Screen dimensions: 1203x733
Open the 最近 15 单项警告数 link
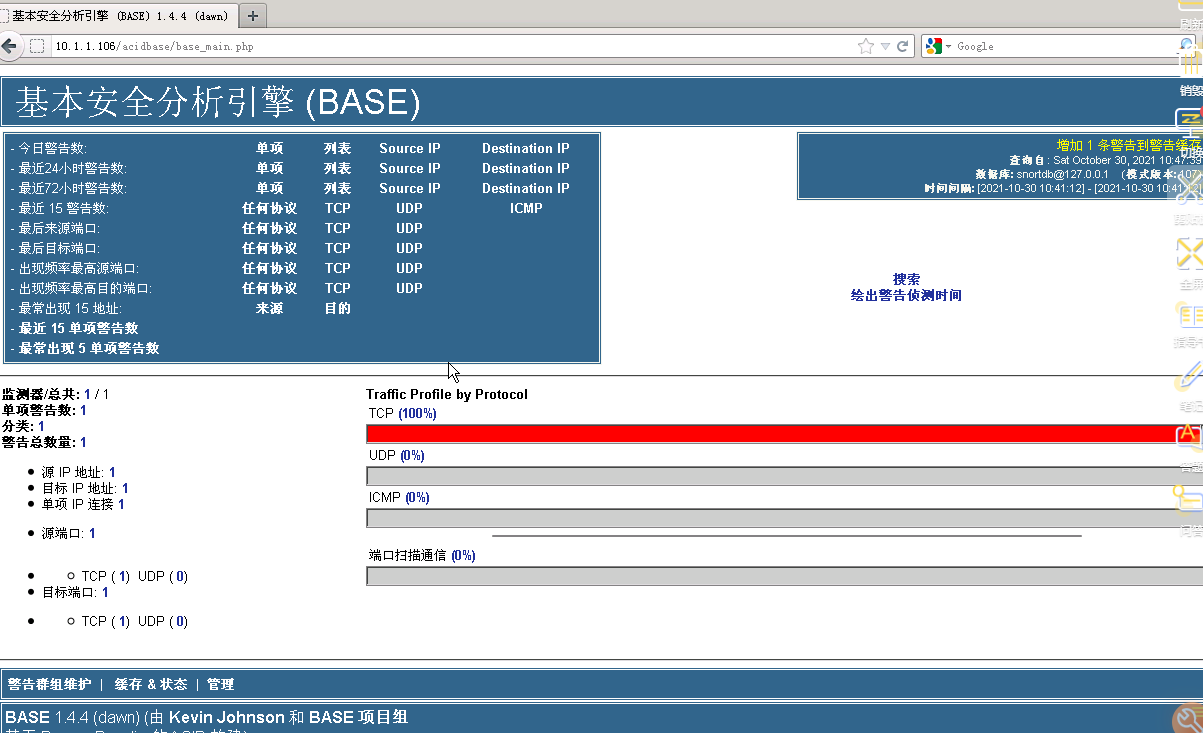pos(78,328)
